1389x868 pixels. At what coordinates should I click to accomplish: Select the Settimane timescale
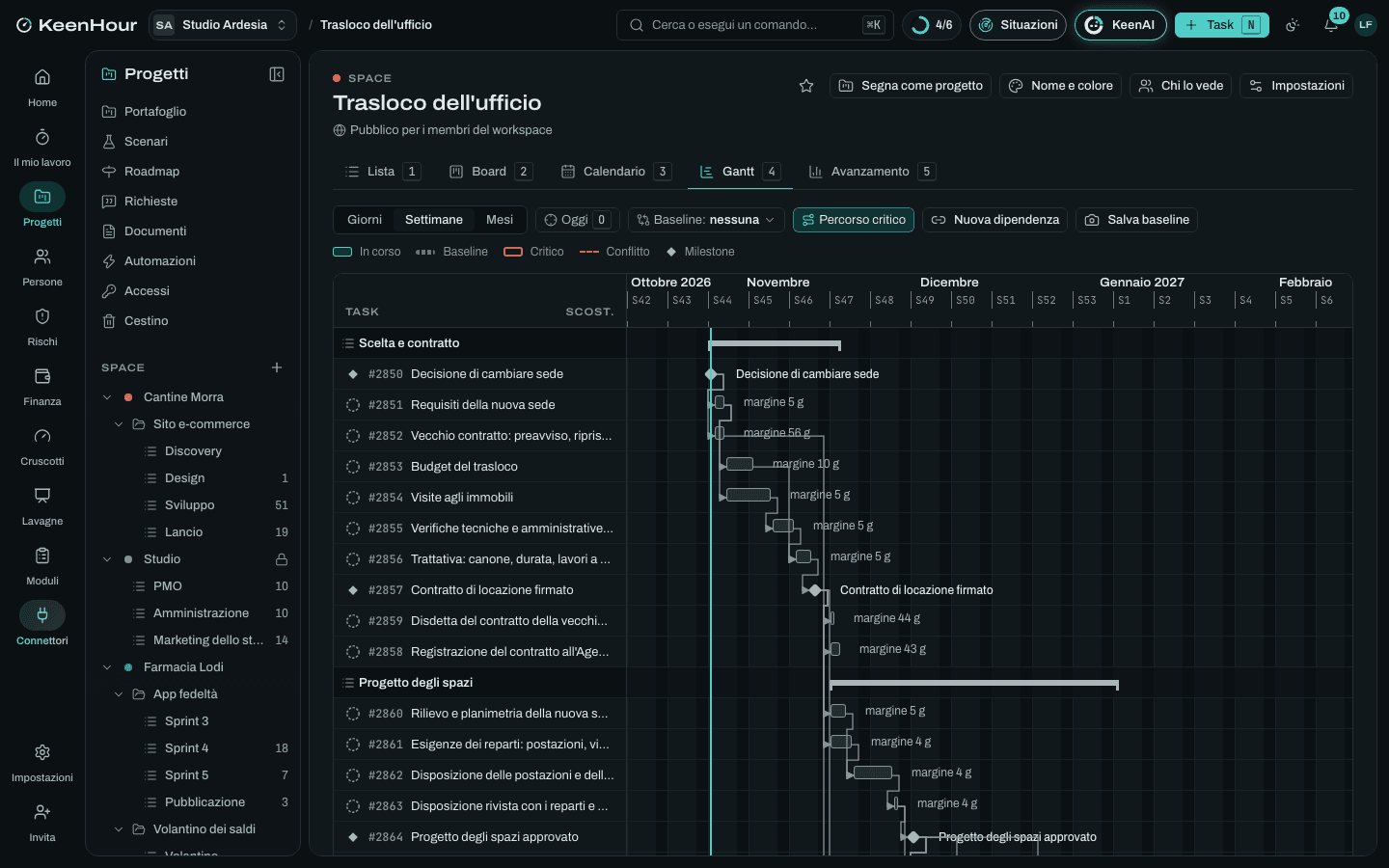434,220
